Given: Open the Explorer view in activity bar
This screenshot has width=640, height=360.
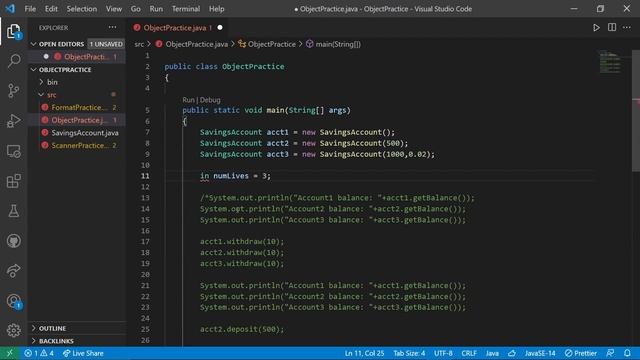Looking at the screenshot, I should coord(13,31).
